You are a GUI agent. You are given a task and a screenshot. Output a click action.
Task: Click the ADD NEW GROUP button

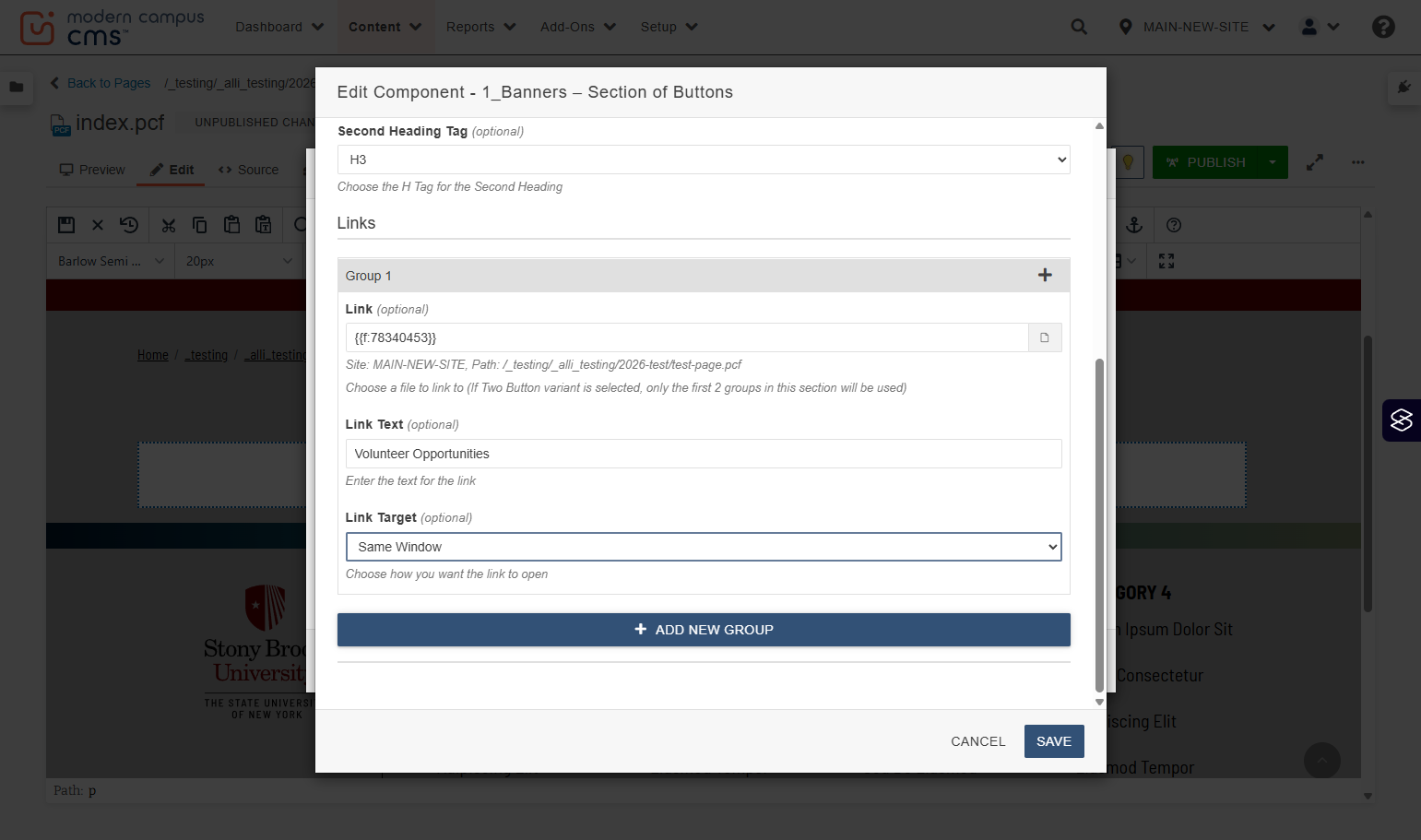tap(704, 630)
